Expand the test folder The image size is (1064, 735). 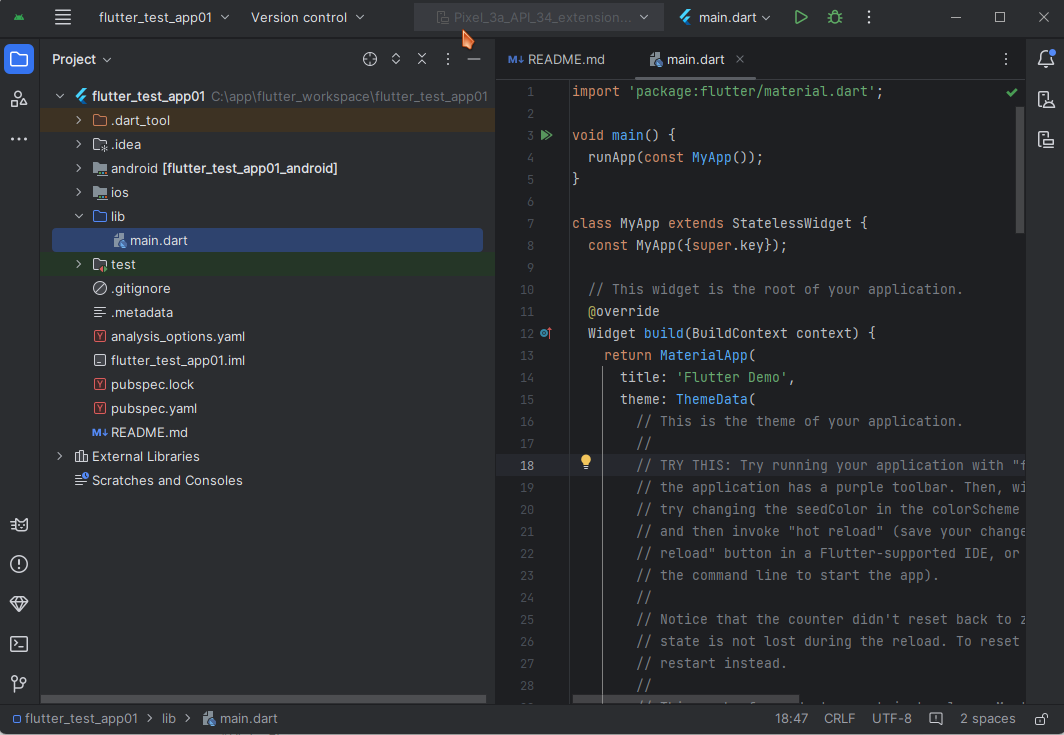point(79,264)
